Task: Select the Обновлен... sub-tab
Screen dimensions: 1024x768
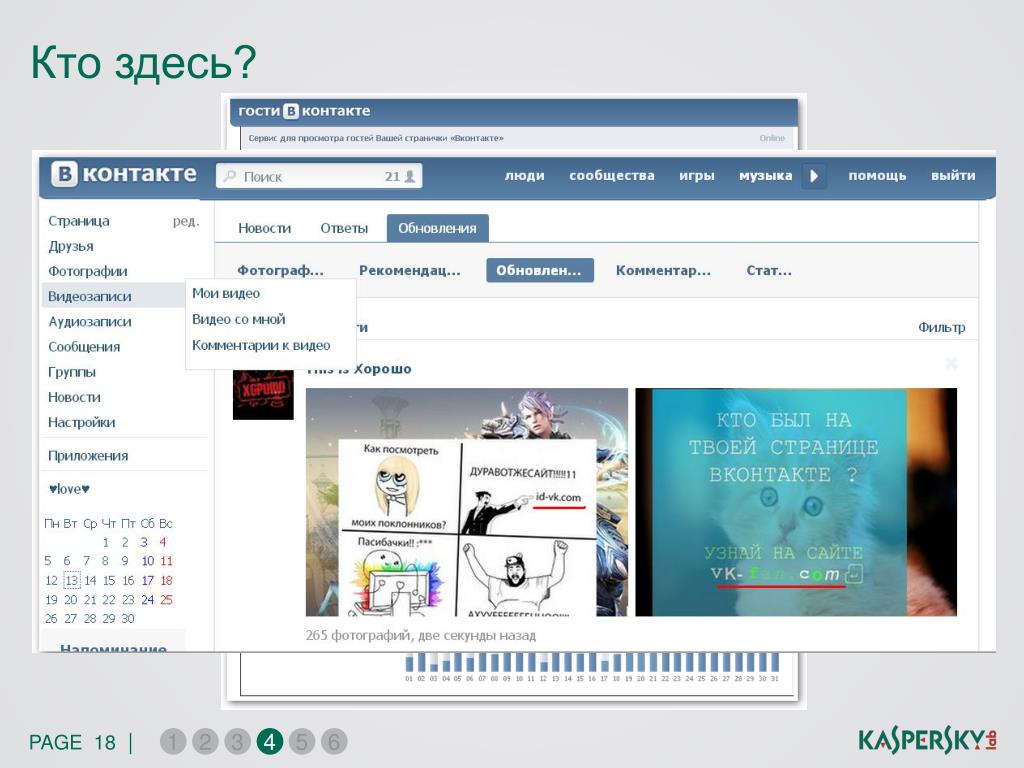Action: pyautogui.click(x=539, y=270)
